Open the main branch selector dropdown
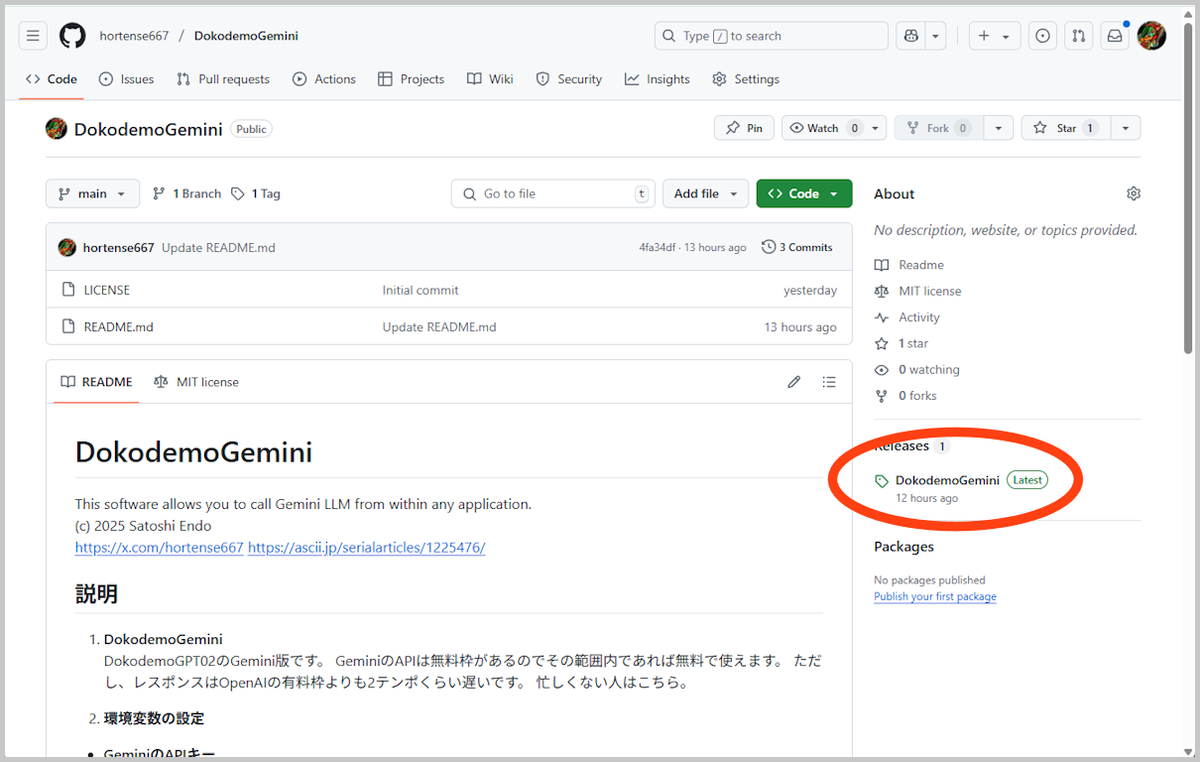This screenshot has width=1200, height=762. pos(92,194)
